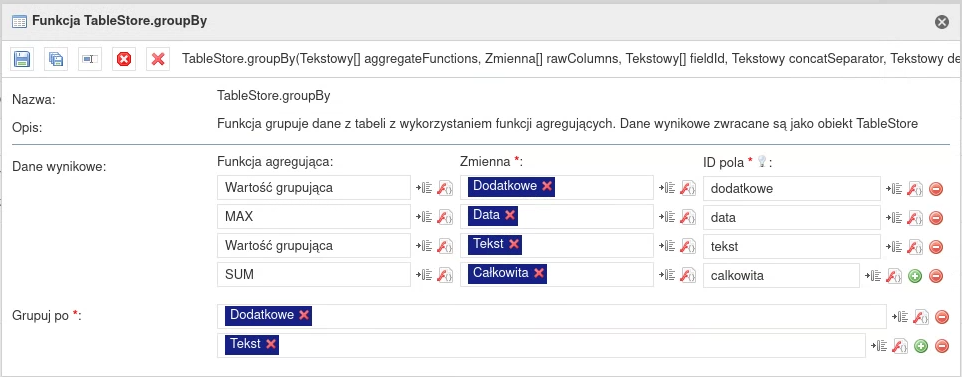Open variable list for tekst ID field
The width and height of the screenshot is (962, 377).
(x=894, y=246)
